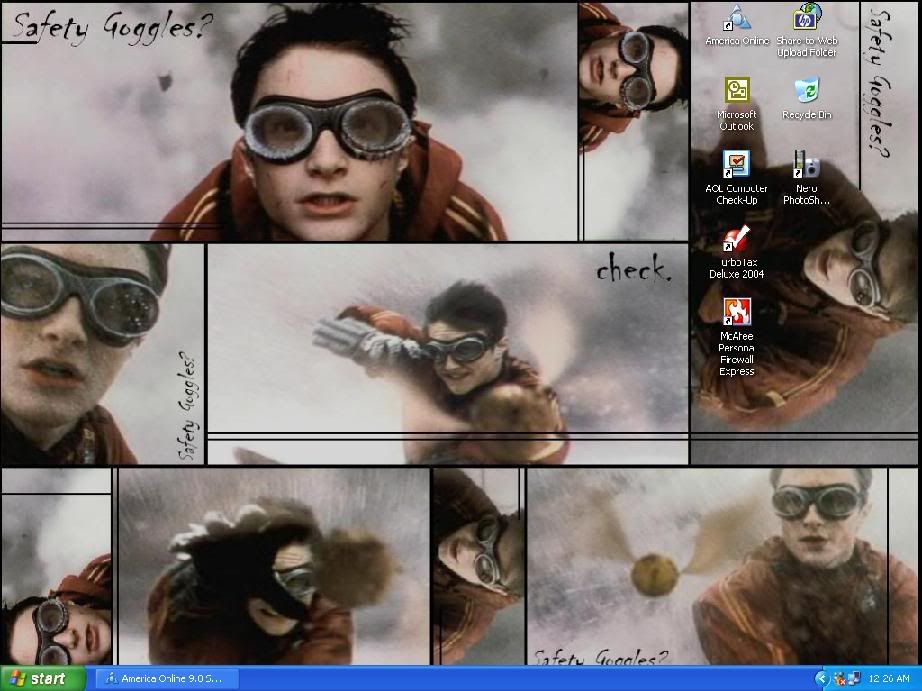
Task: Open the network connection tray icon
Action: click(853, 679)
